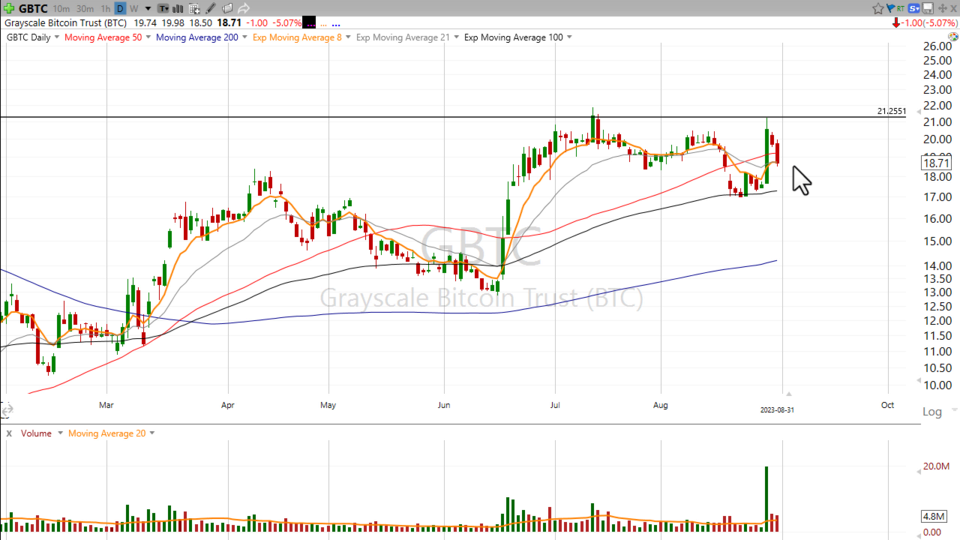Click the scale arrow near 10.00 price
Viewport: 960px width, 540px height.
tap(918, 381)
